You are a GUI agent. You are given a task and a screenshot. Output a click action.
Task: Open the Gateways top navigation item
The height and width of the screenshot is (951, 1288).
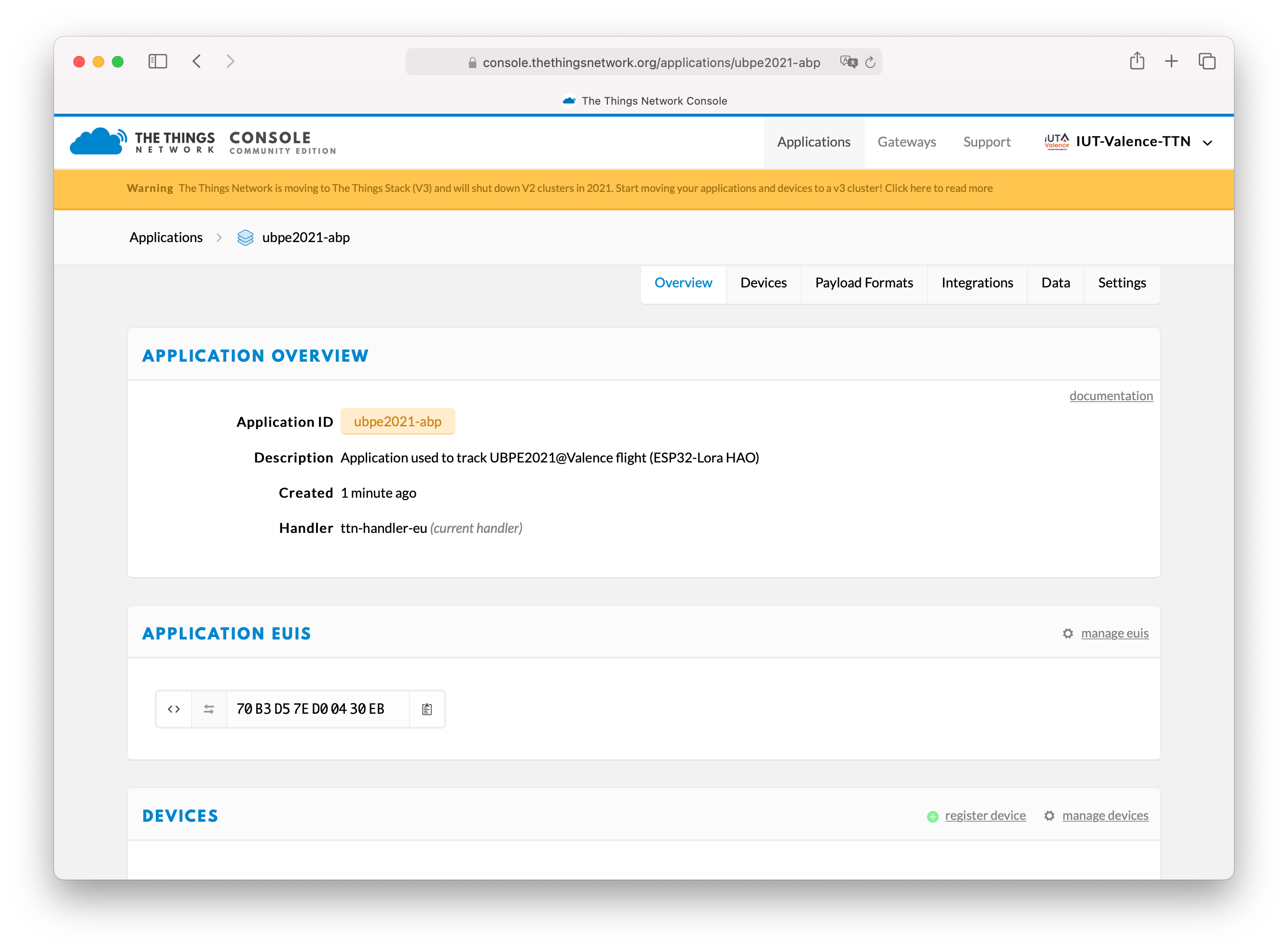click(906, 142)
